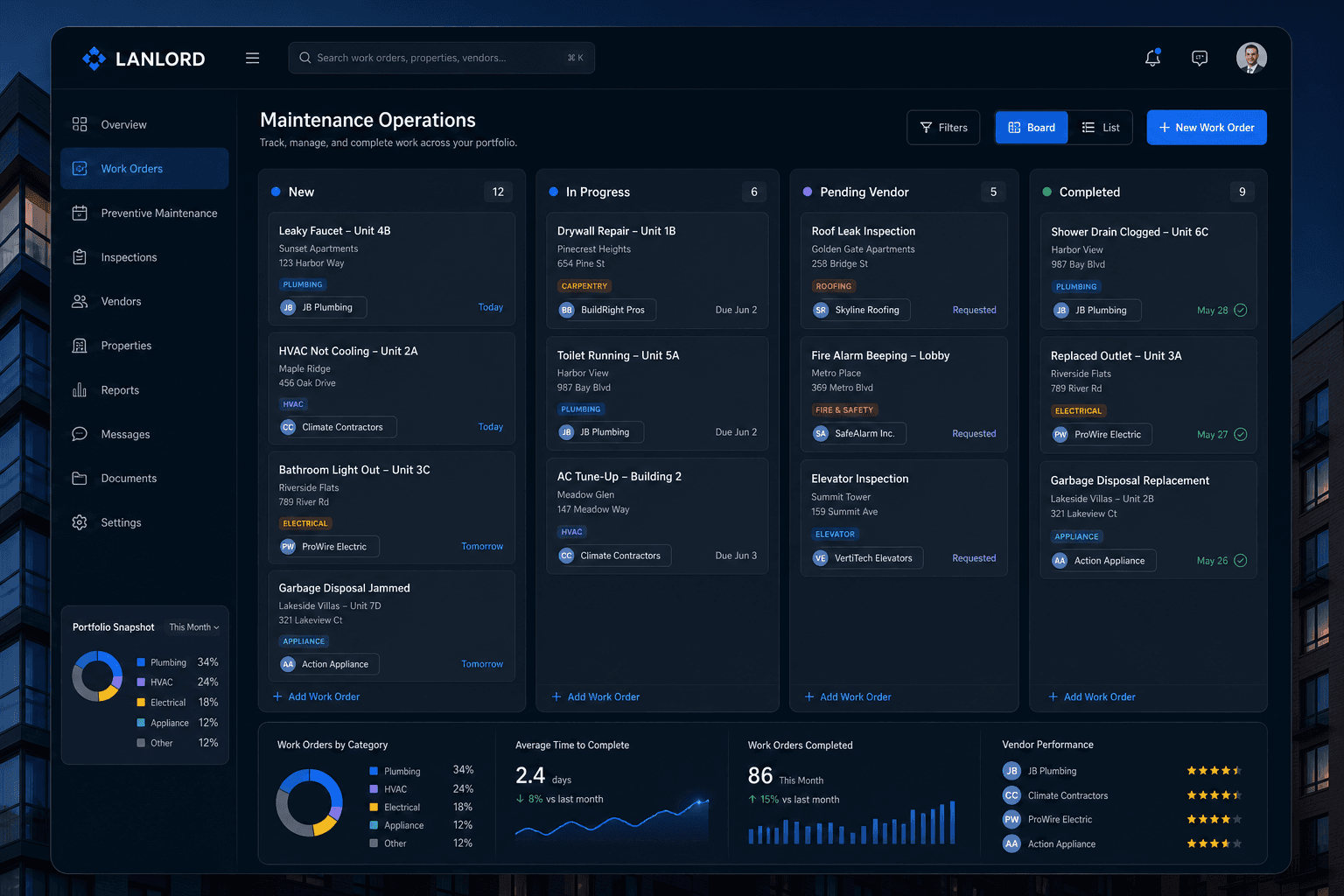The height and width of the screenshot is (896, 1344).
Task: Open the Garbage Disposal Jammed card title
Action: pos(344,588)
